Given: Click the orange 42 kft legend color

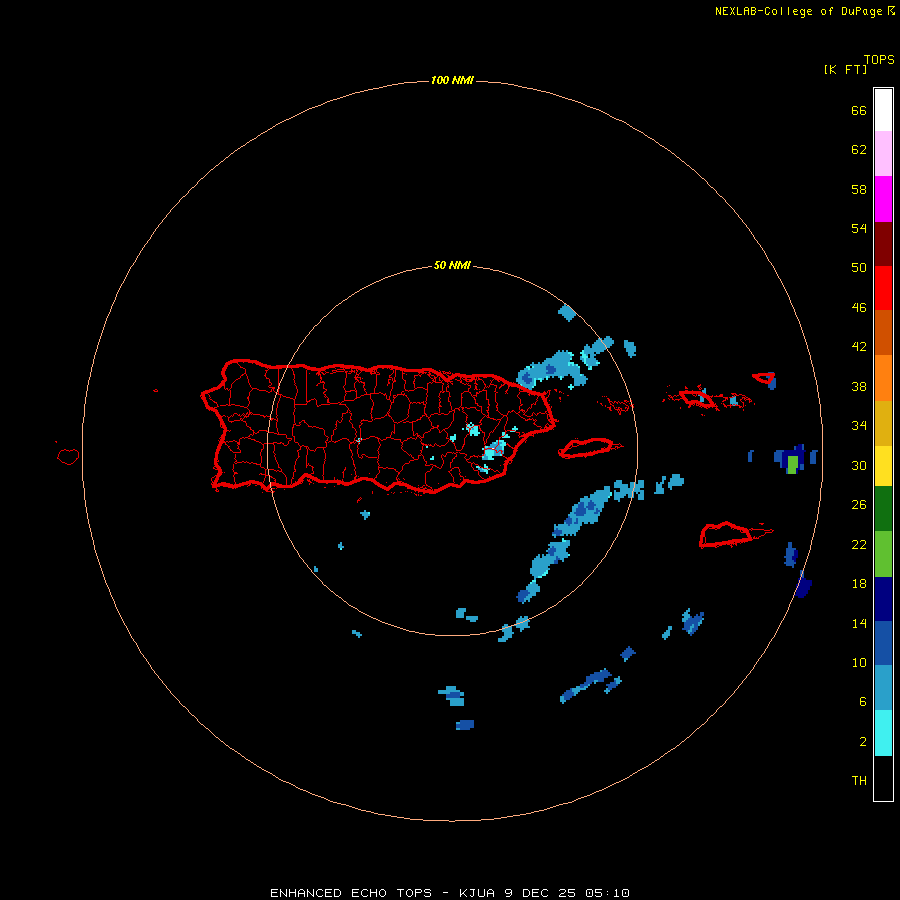Looking at the screenshot, I should pos(883,378).
